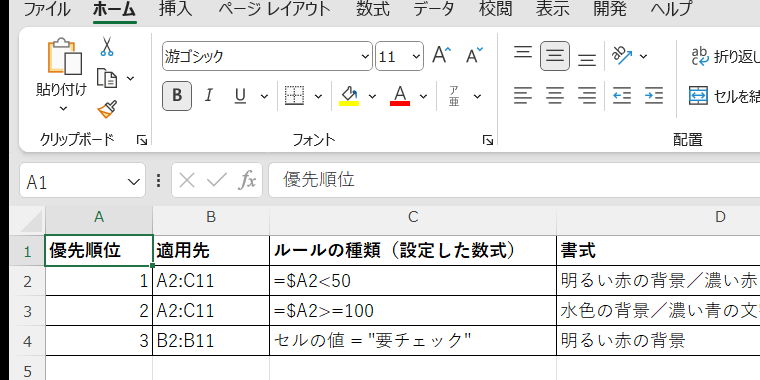
Task: Align text right
Action: point(587,95)
